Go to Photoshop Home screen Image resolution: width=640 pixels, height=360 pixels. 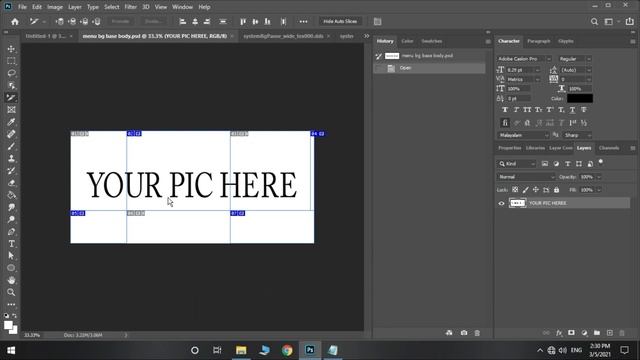[15, 22]
